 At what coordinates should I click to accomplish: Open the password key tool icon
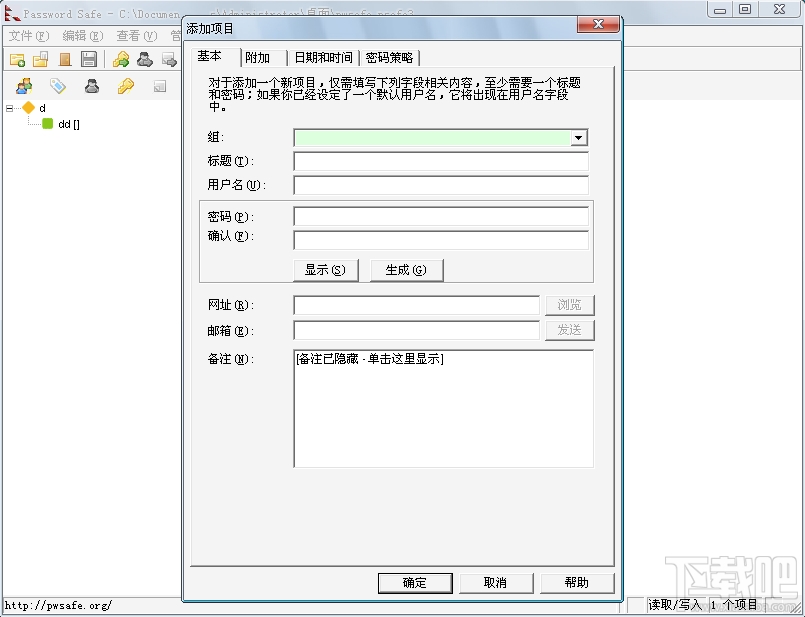click(122, 85)
